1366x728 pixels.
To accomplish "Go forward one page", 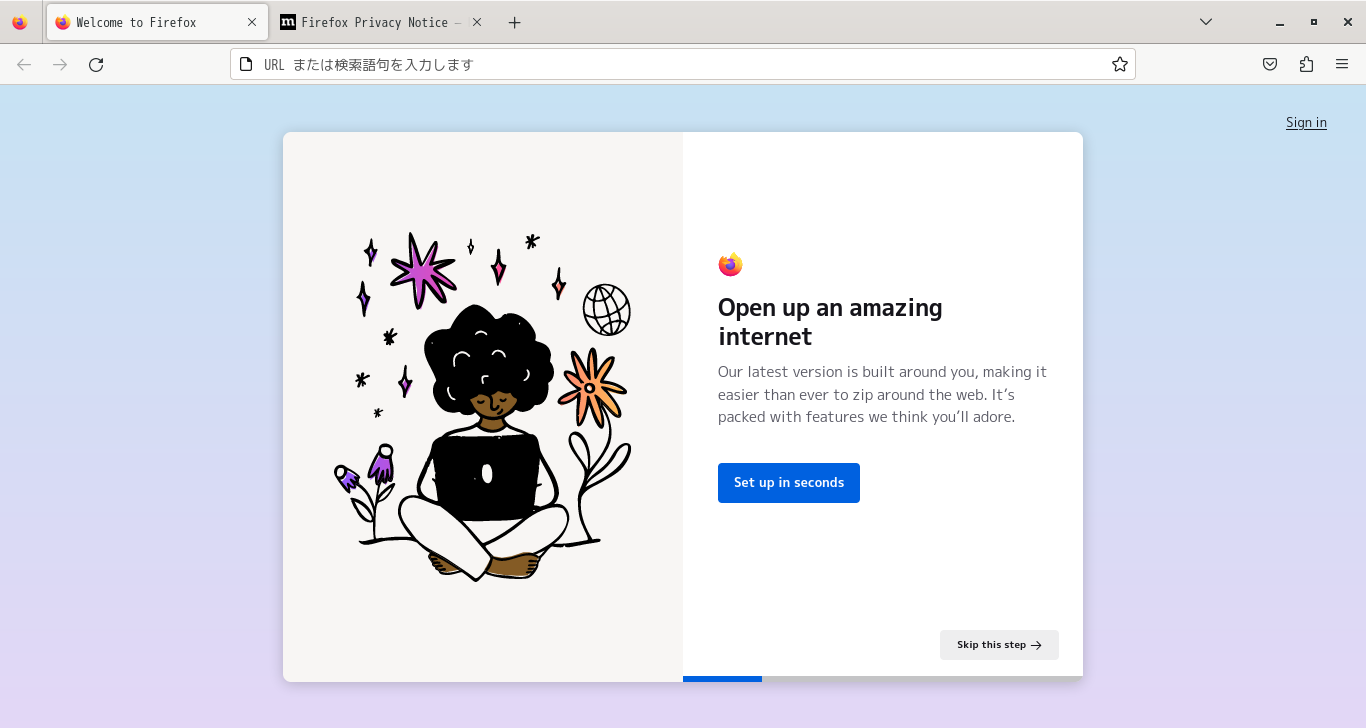I will [60, 64].
